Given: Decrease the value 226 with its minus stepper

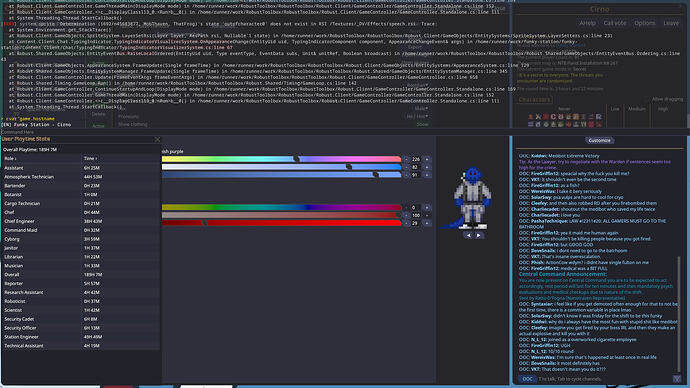Looking at the screenshot, I should (406, 159).
